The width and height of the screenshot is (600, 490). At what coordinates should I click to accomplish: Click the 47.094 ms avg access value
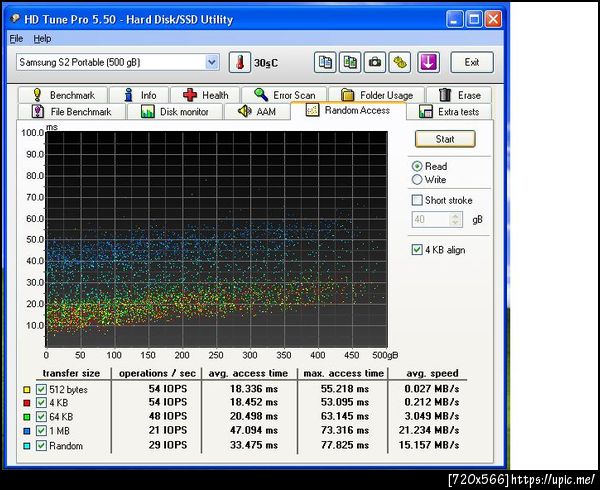[254, 430]
